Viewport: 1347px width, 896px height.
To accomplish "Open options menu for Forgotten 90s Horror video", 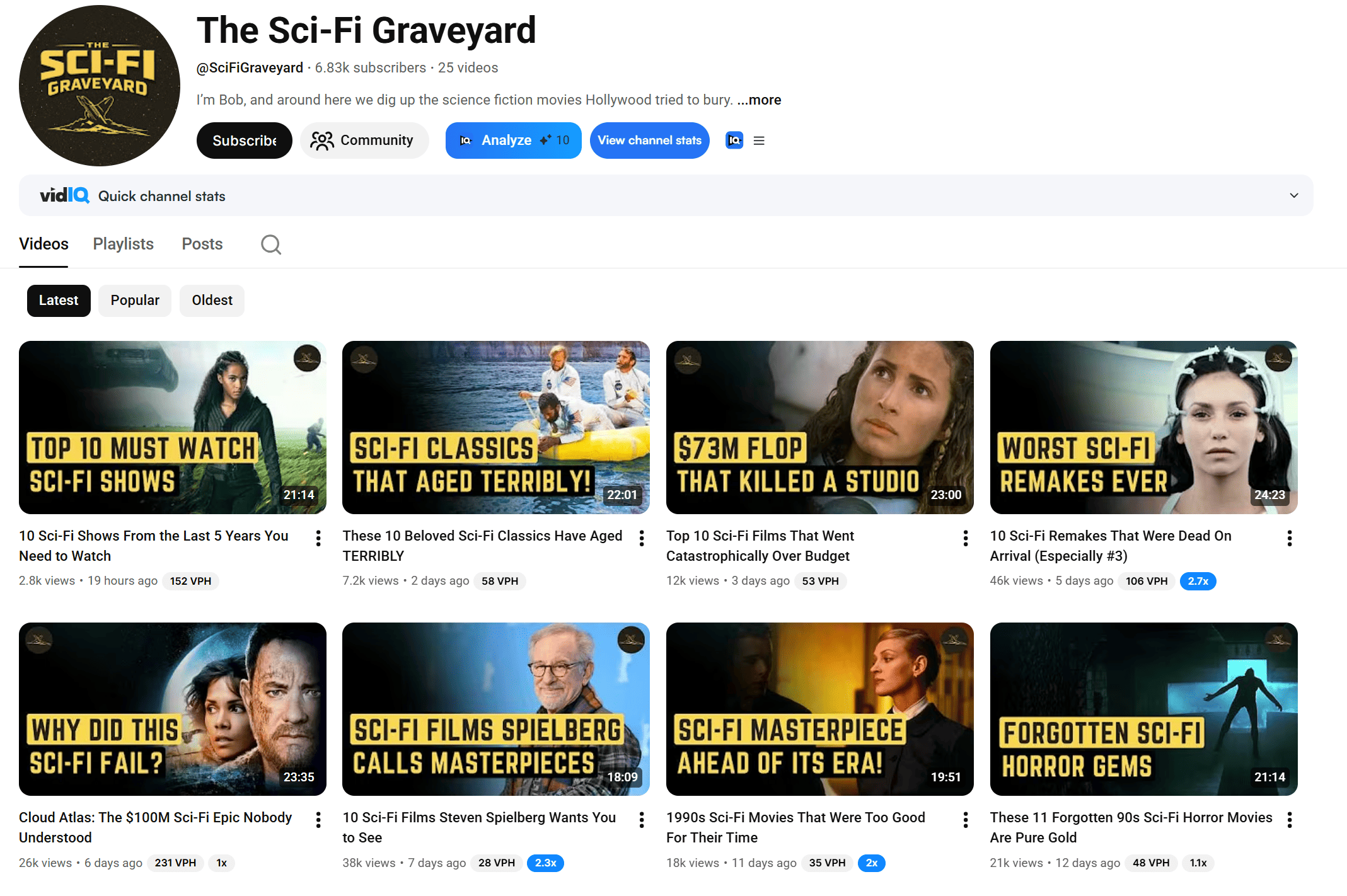I will click(1290, 820).
